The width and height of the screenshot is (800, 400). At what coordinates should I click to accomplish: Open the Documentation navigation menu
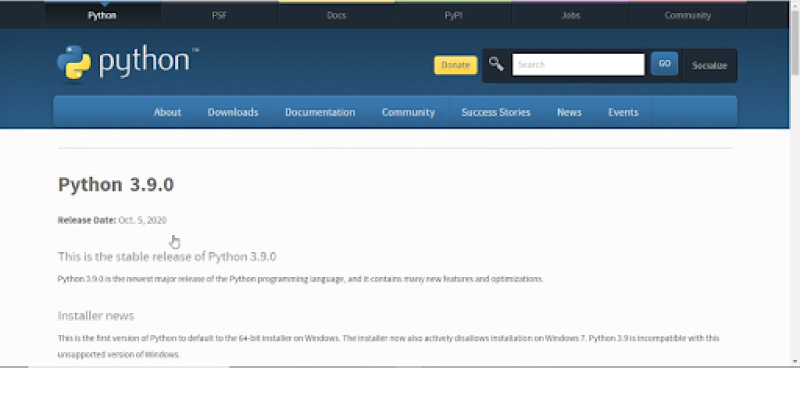[x=320, y=112]
